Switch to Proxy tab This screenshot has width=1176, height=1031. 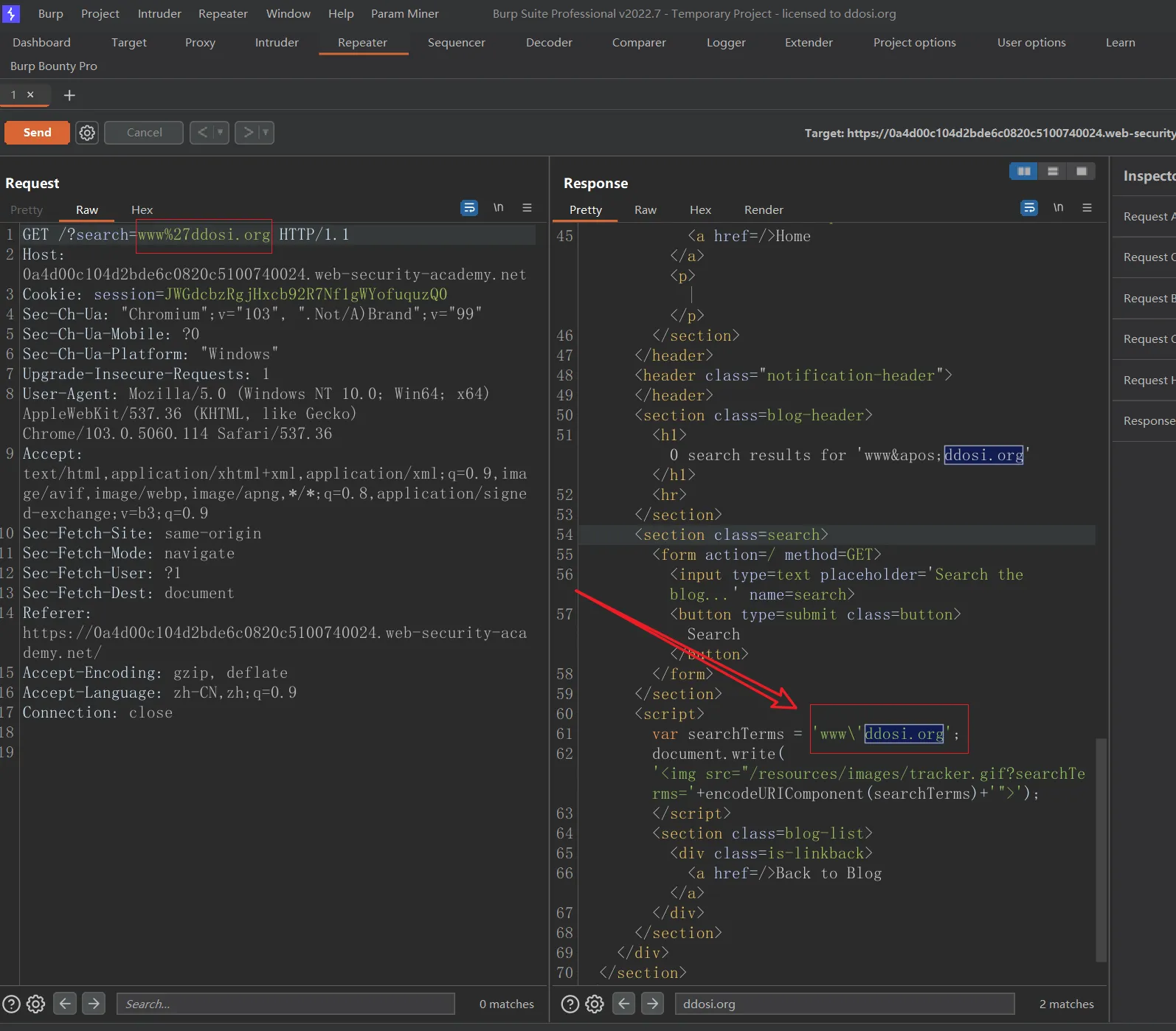tap(200, 42)
